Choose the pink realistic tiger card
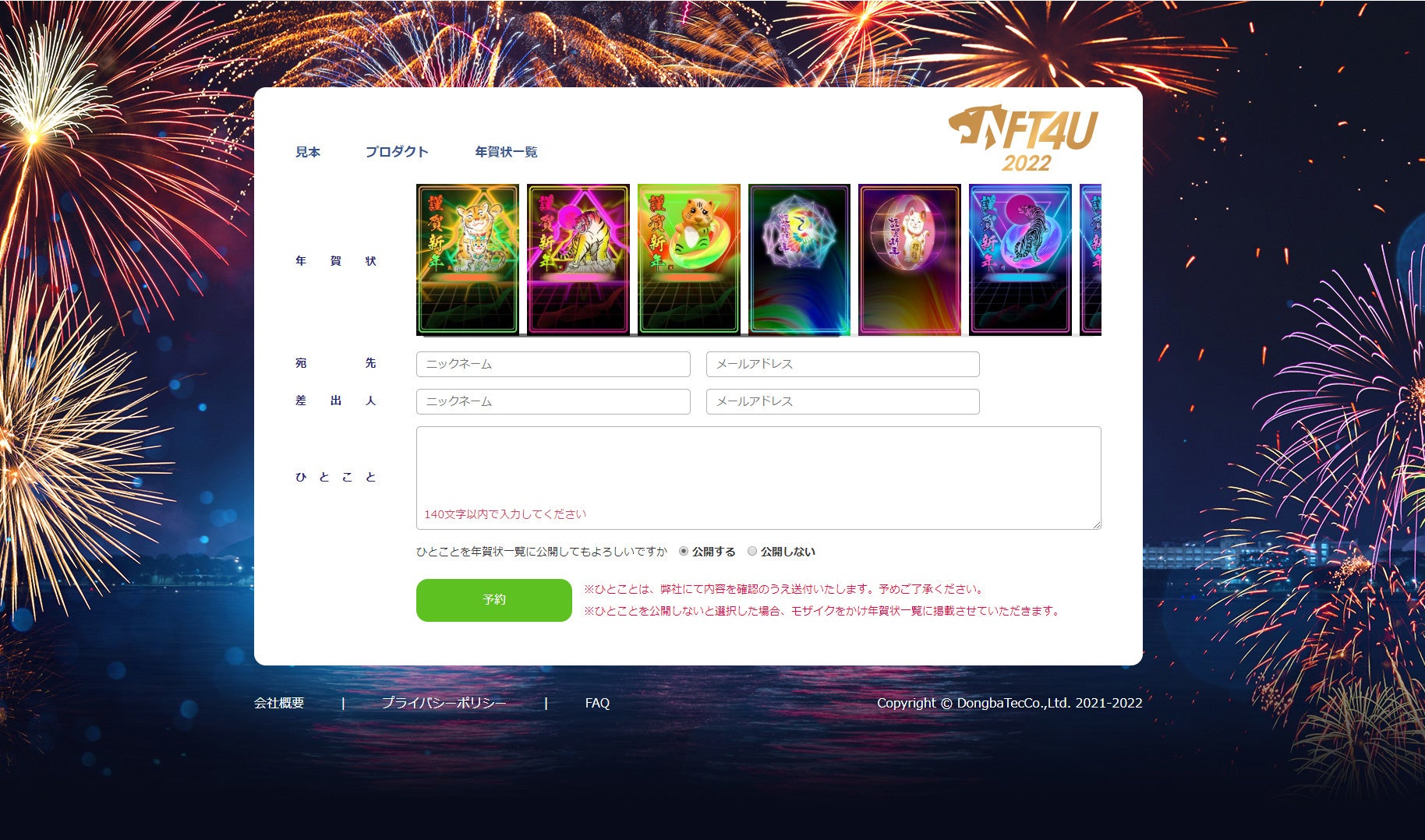 pos(578,259)
